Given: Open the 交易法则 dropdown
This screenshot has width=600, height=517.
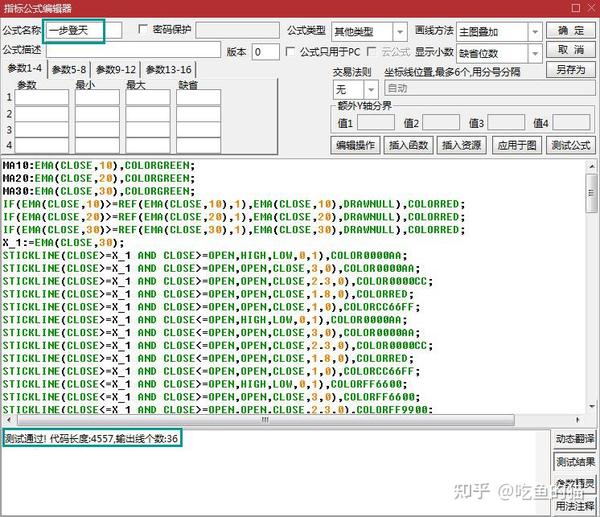Looking at the screenshot, I should [371, 90].
